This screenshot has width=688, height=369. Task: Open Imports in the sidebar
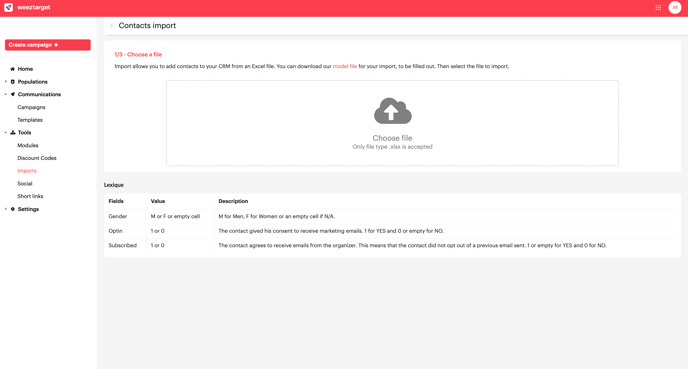27,171
